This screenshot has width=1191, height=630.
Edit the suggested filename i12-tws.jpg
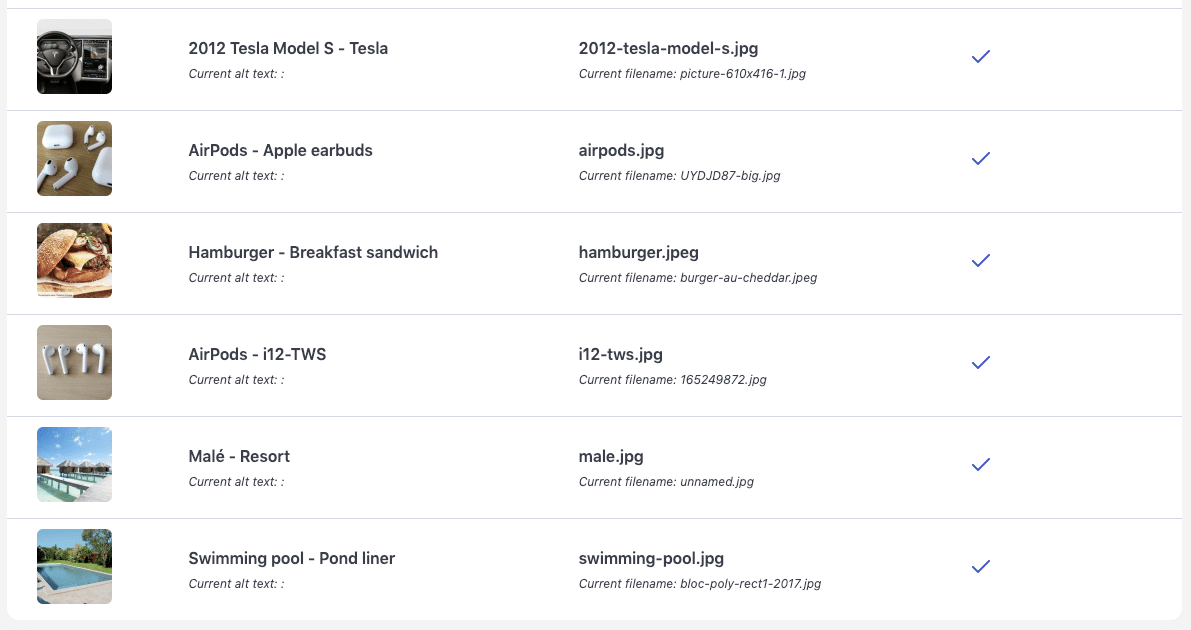[x=621, y=355]
